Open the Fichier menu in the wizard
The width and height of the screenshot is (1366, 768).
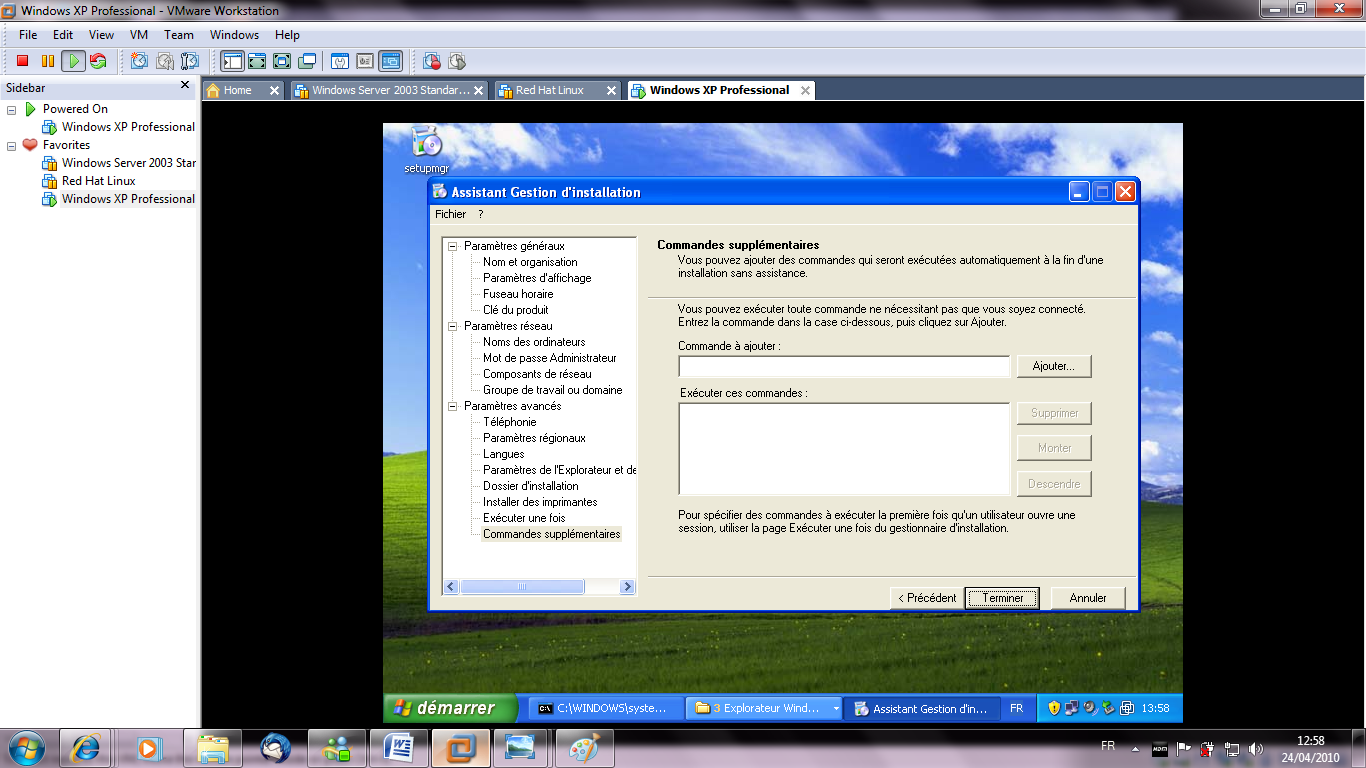point(450,214)
